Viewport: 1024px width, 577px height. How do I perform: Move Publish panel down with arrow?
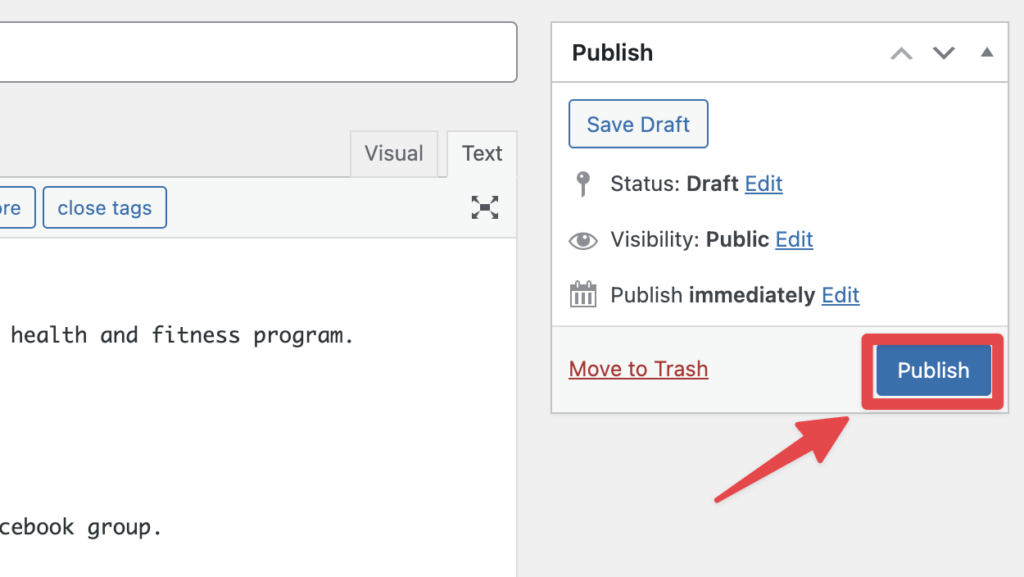944,53
